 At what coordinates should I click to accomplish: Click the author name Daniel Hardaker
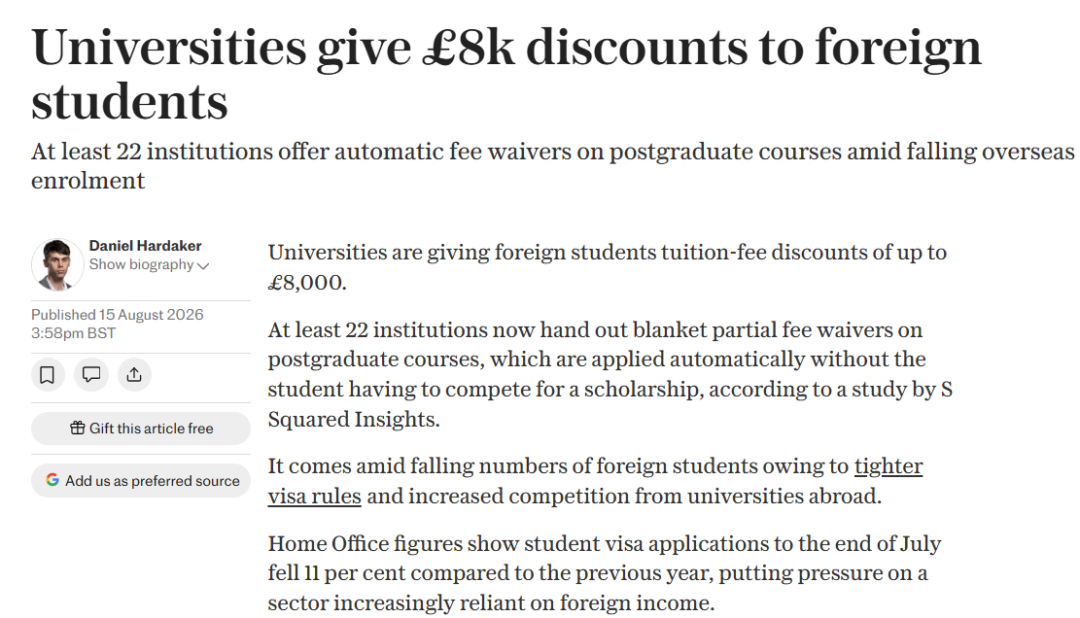(x=145, y=246)
